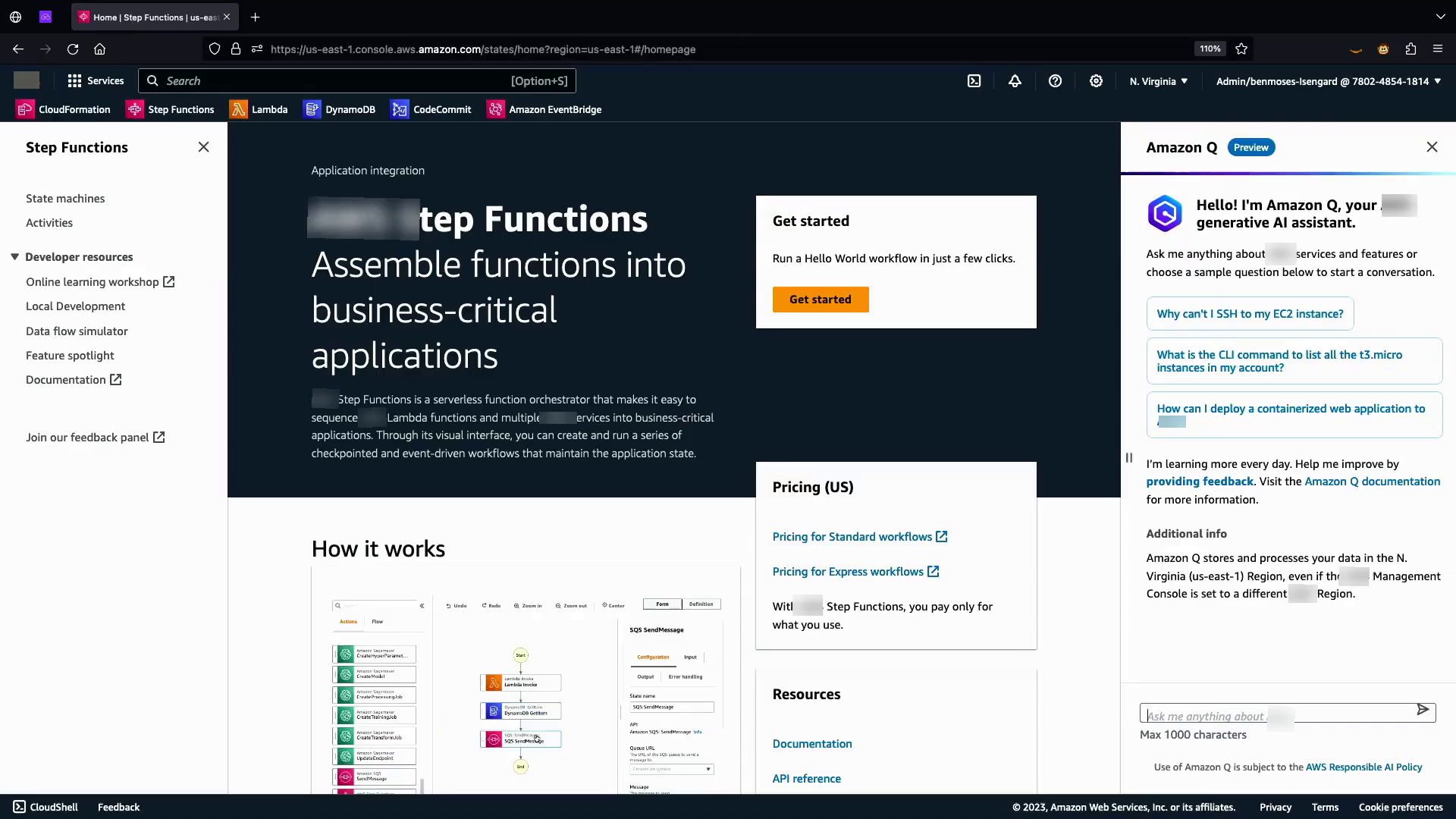Open State machines in sidebar
Image resolution: width=1456 pixels, height=819 pixels.
pyautogui.click(x=65, y=199)
